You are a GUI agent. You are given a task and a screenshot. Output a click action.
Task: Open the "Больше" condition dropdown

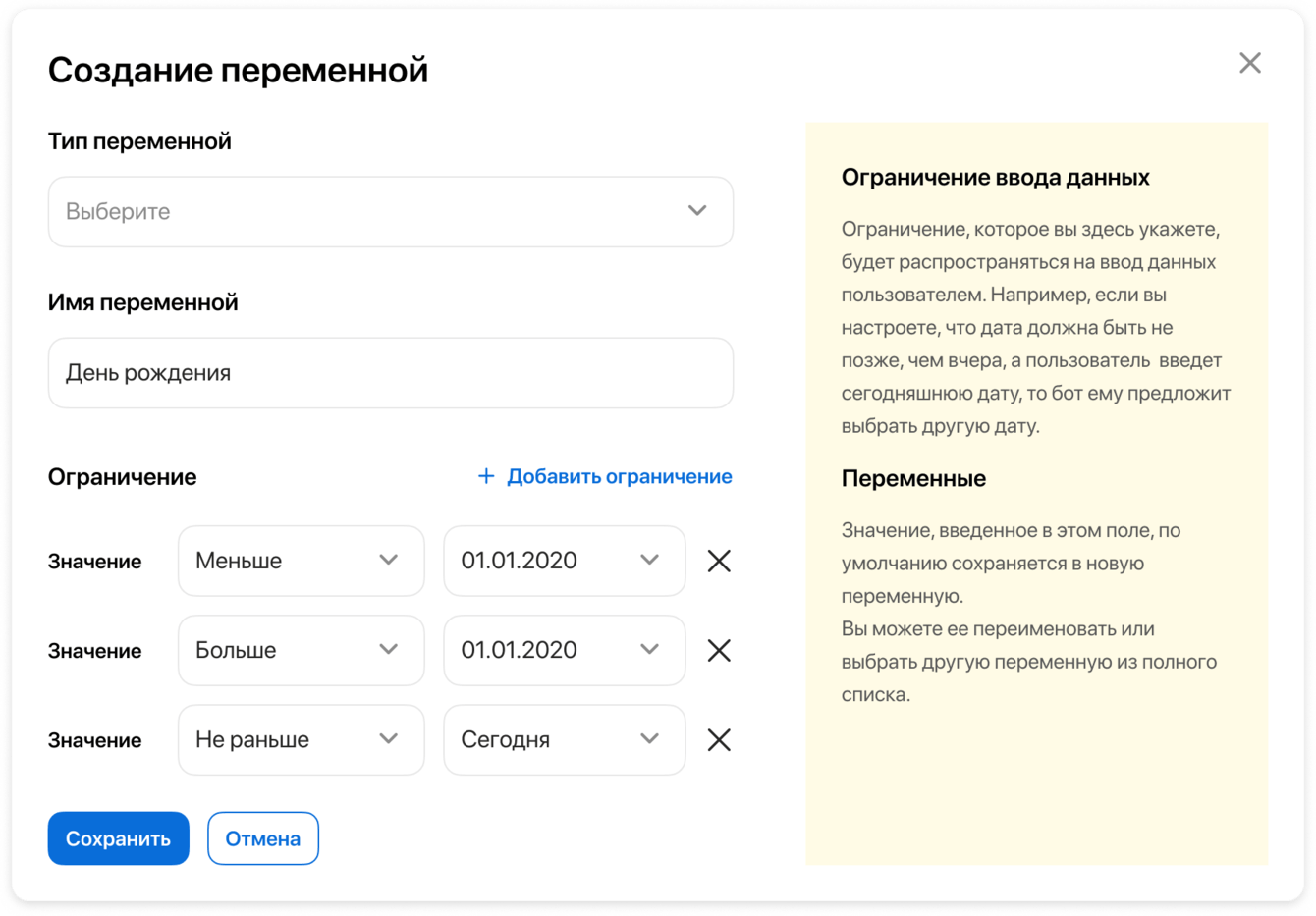coord(301,651)
